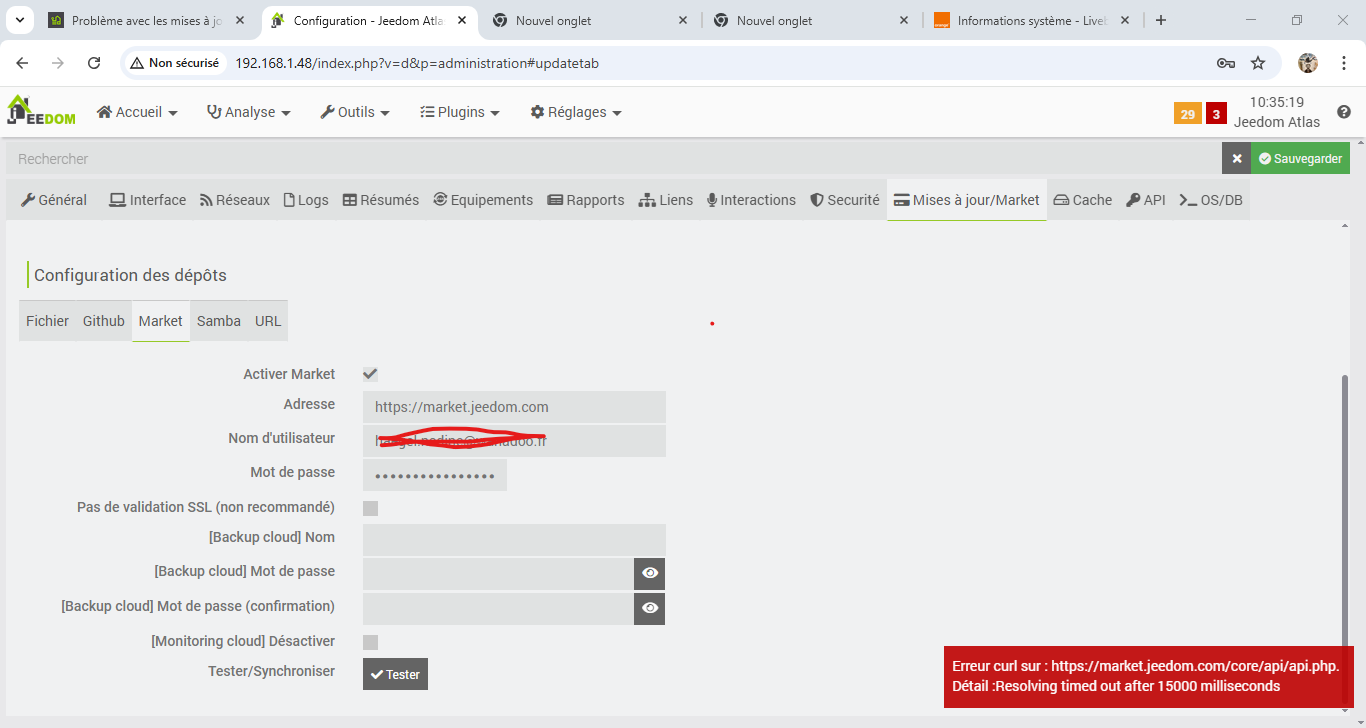Show Backup cloud password confirmation

[650, 608]
